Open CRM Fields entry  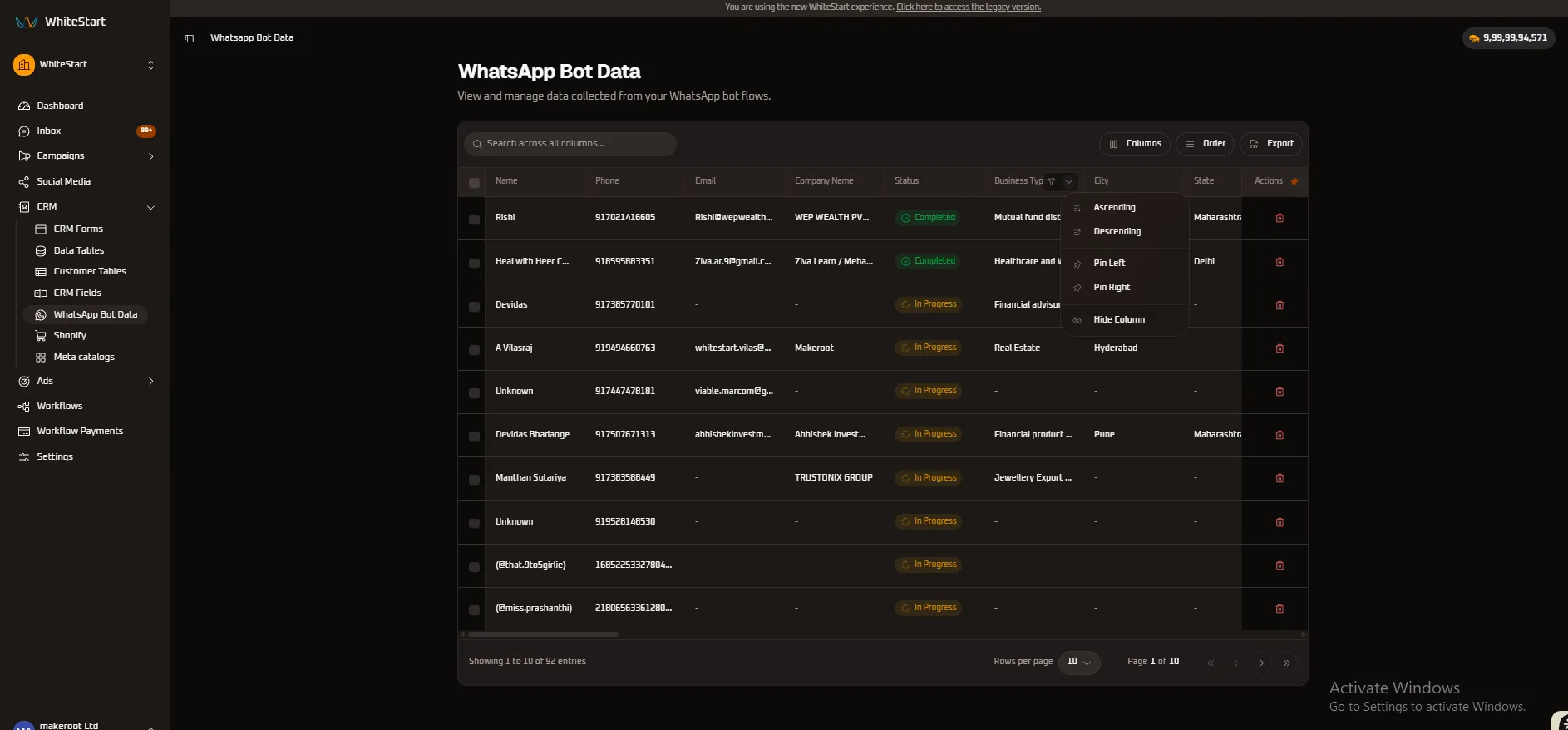(x=76, y=293)
